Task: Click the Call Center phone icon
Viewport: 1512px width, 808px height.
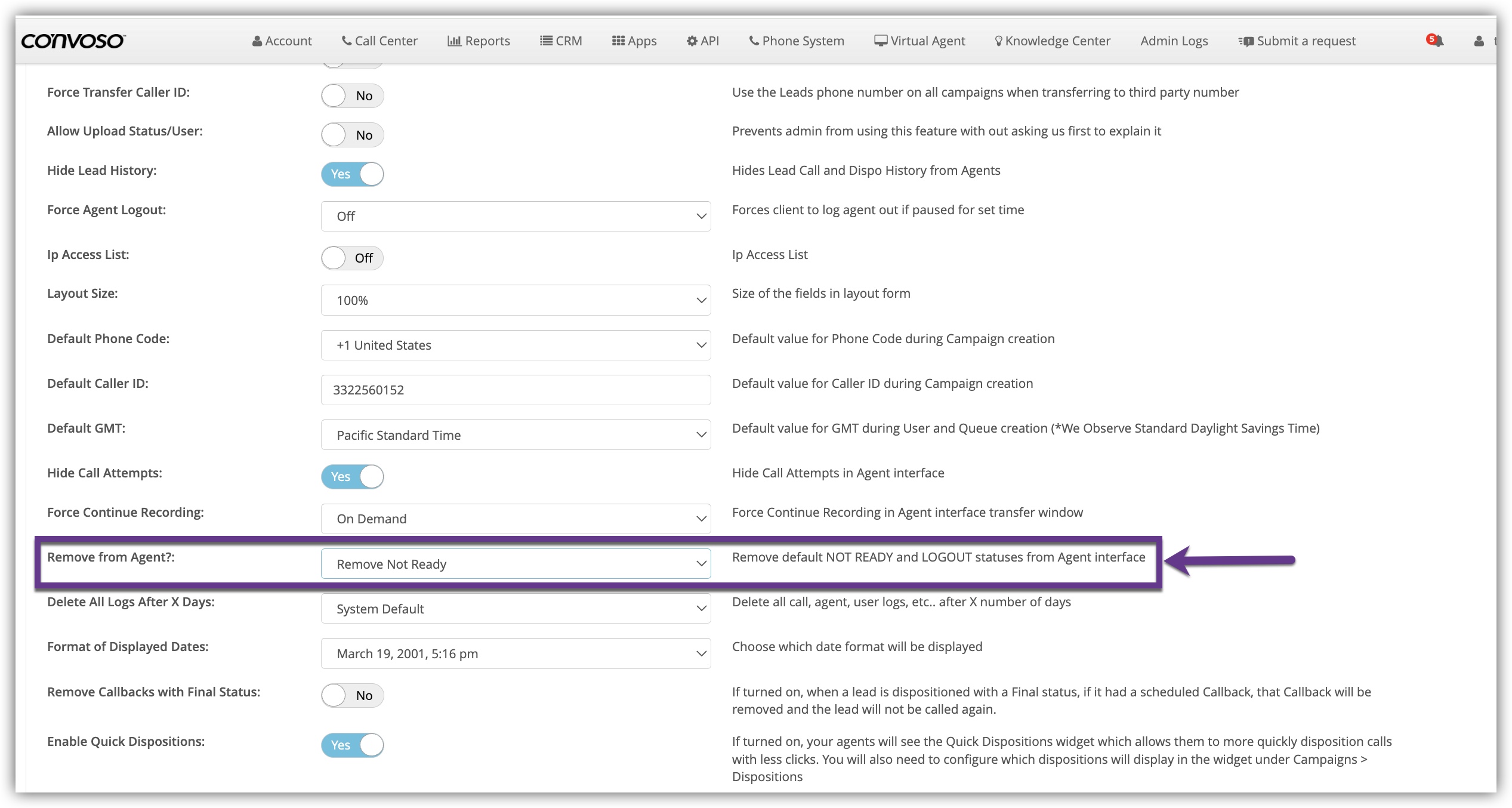Action: (347, 41)
